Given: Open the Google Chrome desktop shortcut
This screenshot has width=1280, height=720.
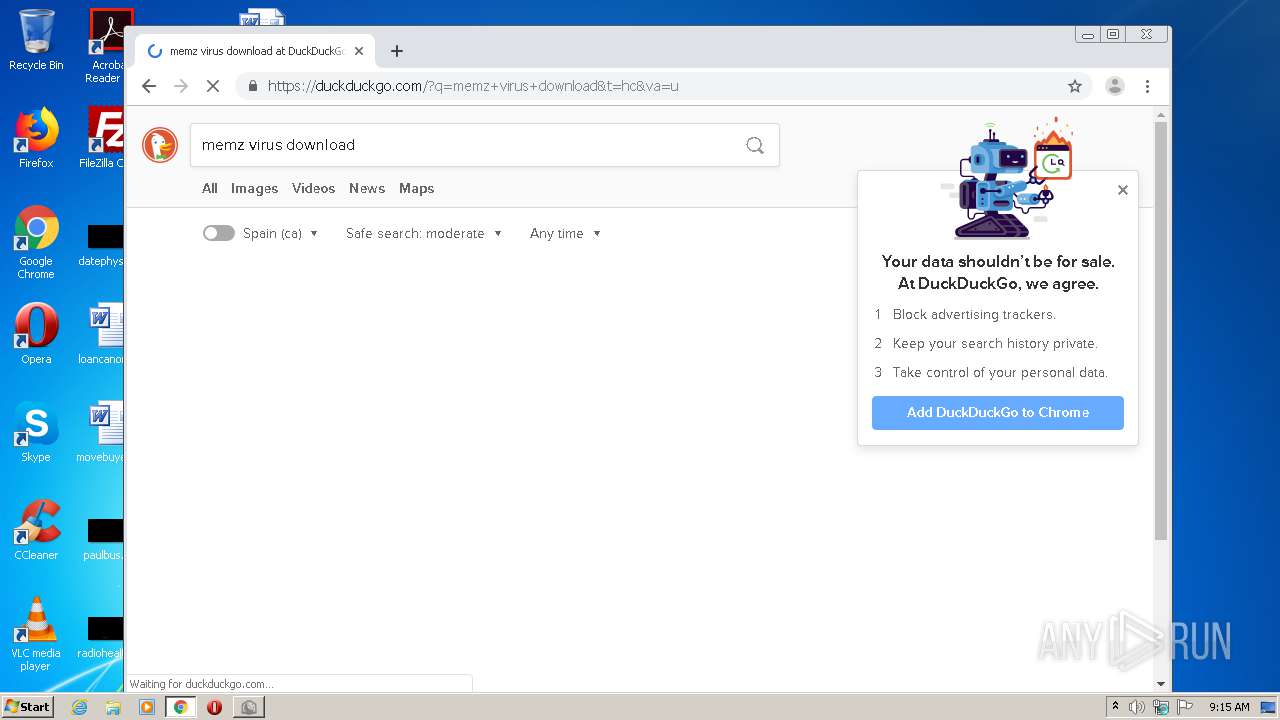Looking at the screenshot, I should coord(36,242).
